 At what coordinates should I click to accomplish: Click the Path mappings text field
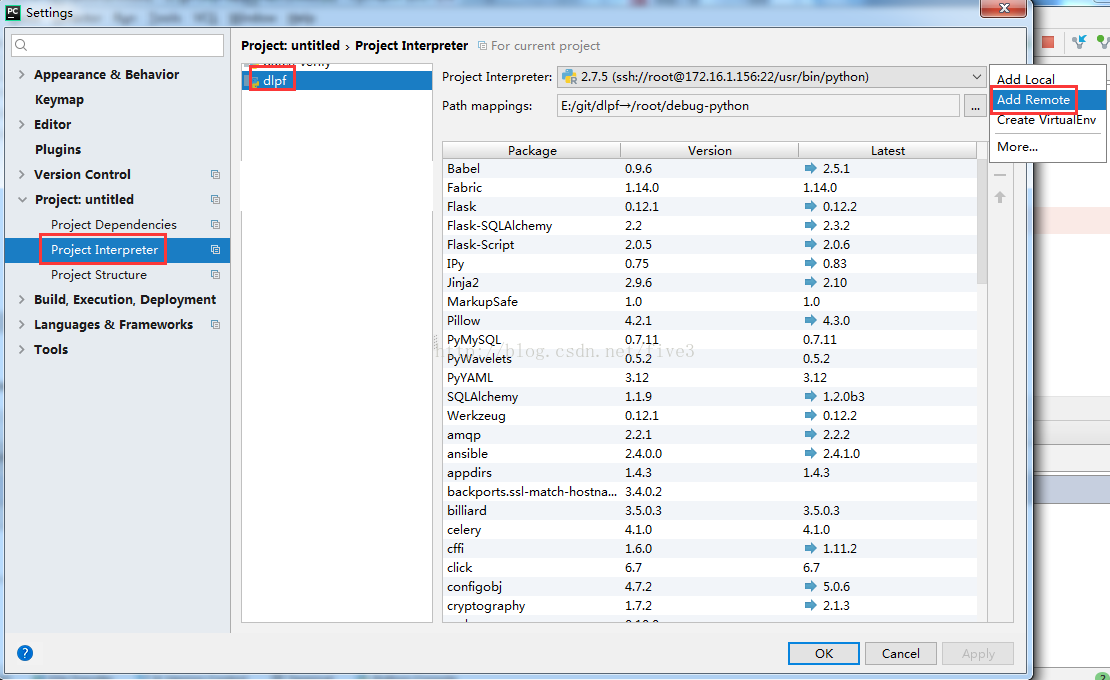click(x=758, y=106)
